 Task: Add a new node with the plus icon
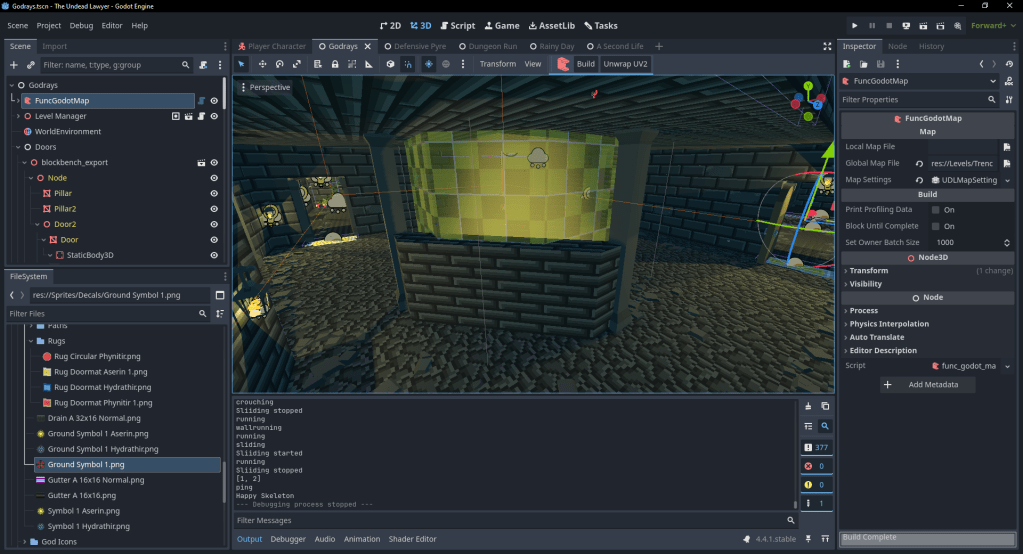point(14,65)
